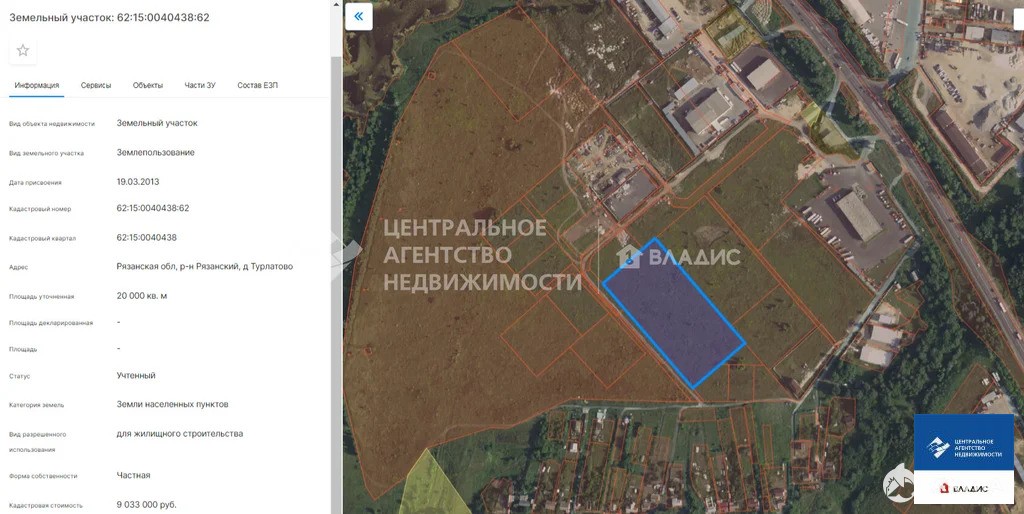Image resolution: width=1024 pixels, height=514 pixels.
Task: Select the blue highlighted parcel on map
Action: coord(673,313)
